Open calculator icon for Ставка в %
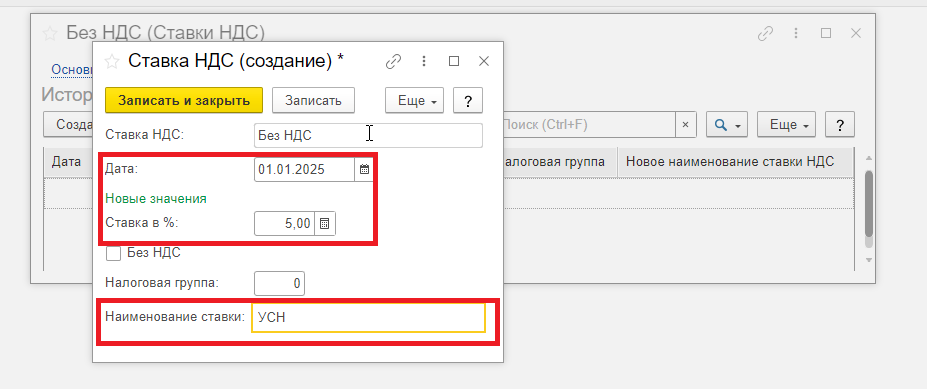 coord(325,223)
